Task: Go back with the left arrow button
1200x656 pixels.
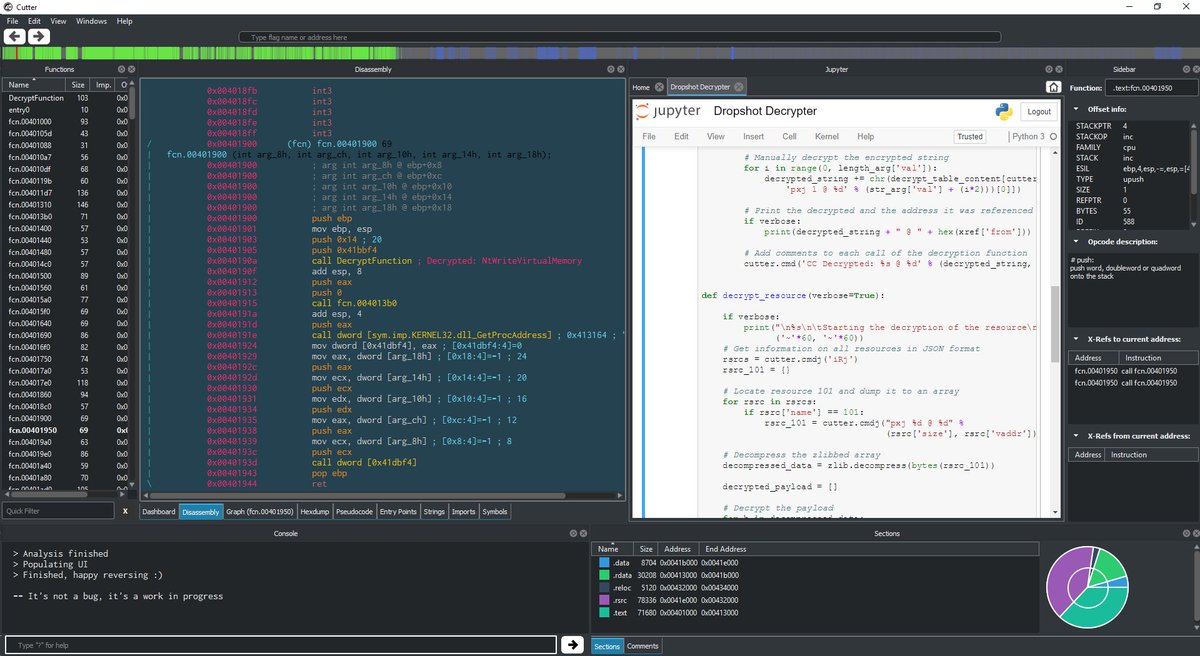Action: tap(15, 36)
